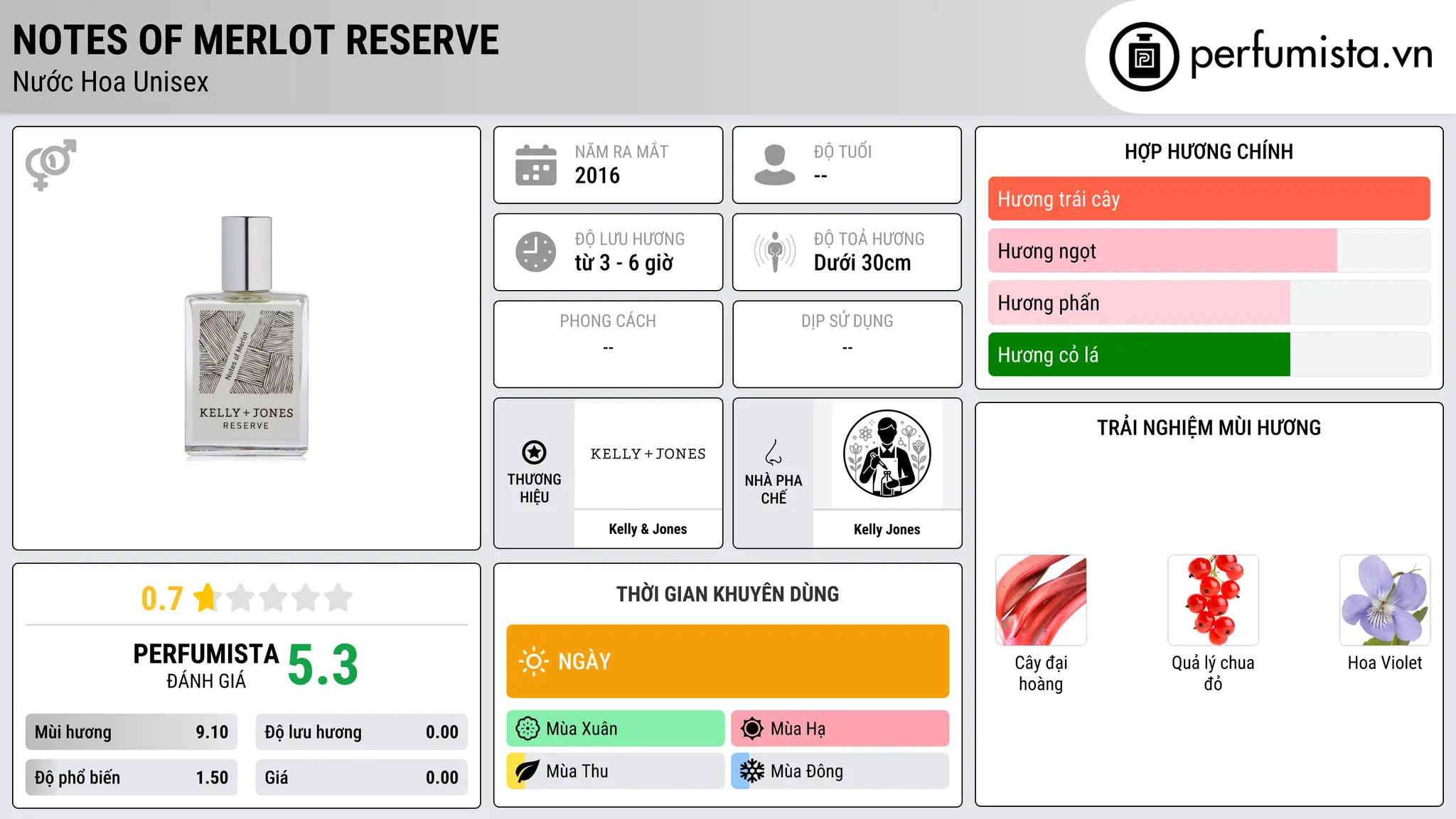Click the sillage value Dưới 30cm
1456x819 pixels.
tap(862, 263)
